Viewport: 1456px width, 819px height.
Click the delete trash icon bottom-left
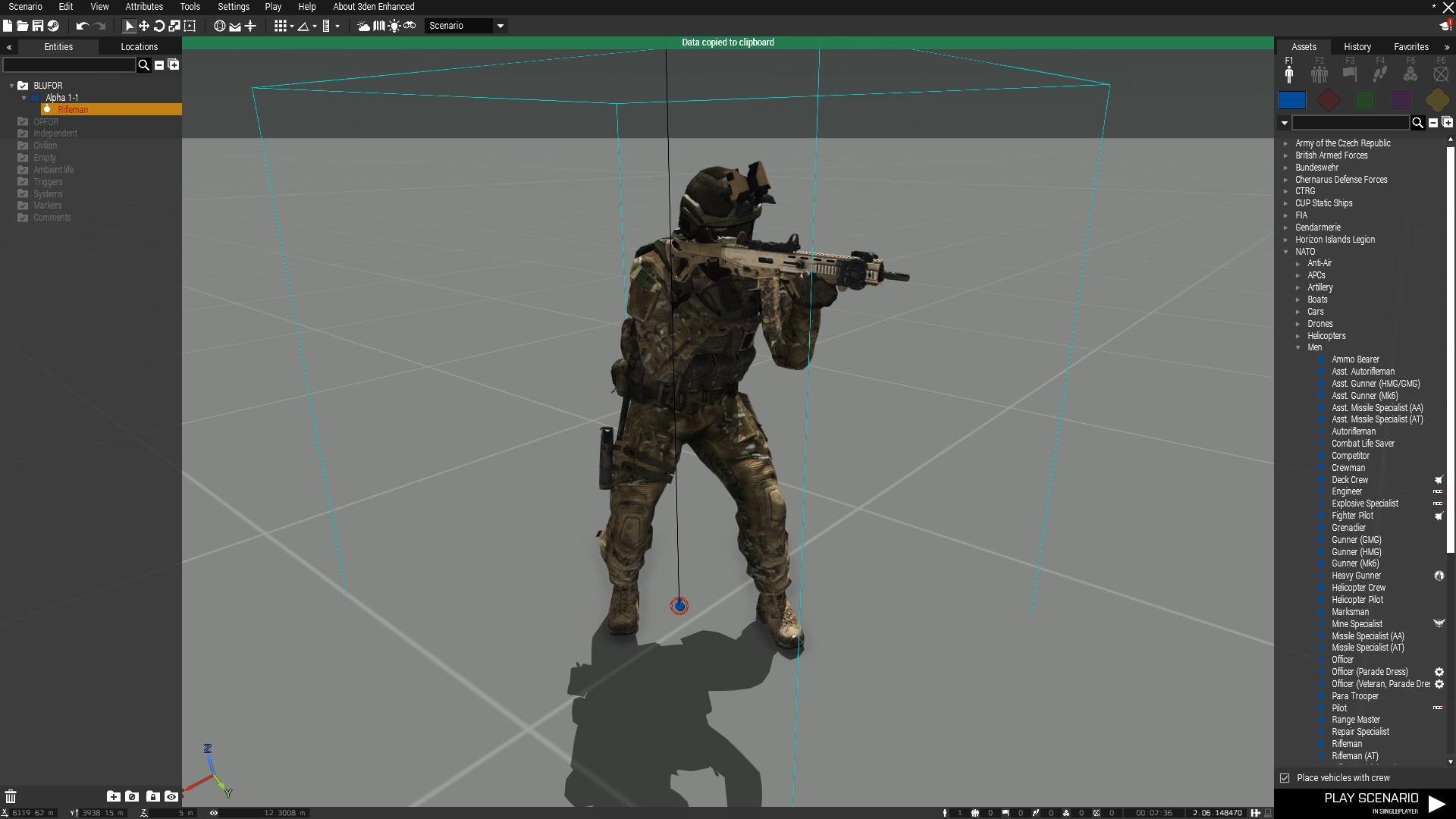(x=11, y=796)
